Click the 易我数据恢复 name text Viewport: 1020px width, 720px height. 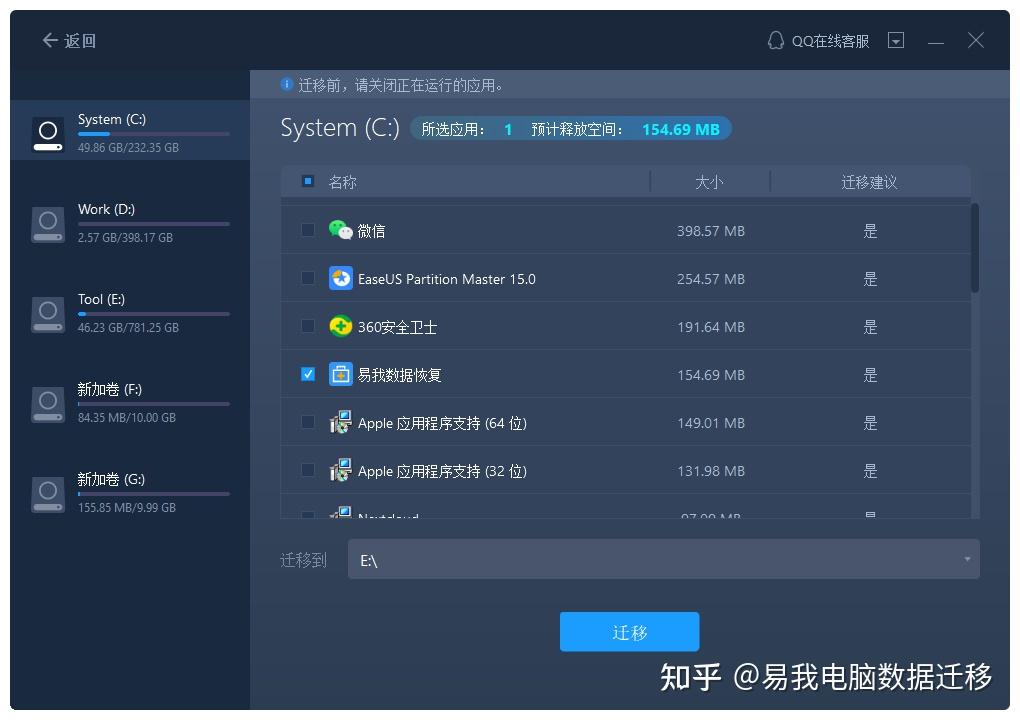399,375
